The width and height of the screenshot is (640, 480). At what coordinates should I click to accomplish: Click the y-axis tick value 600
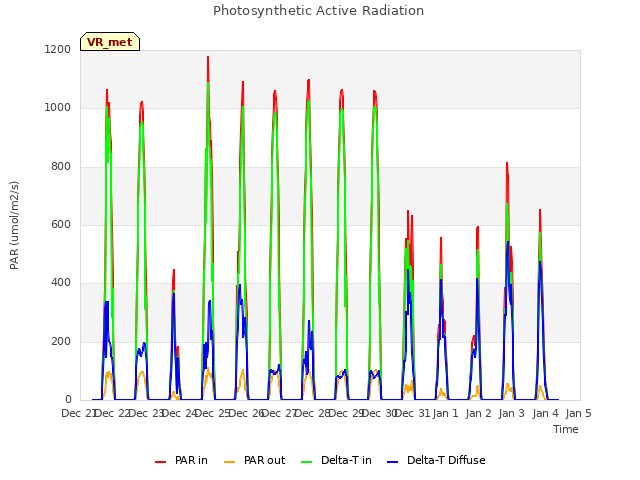(61, 224)
